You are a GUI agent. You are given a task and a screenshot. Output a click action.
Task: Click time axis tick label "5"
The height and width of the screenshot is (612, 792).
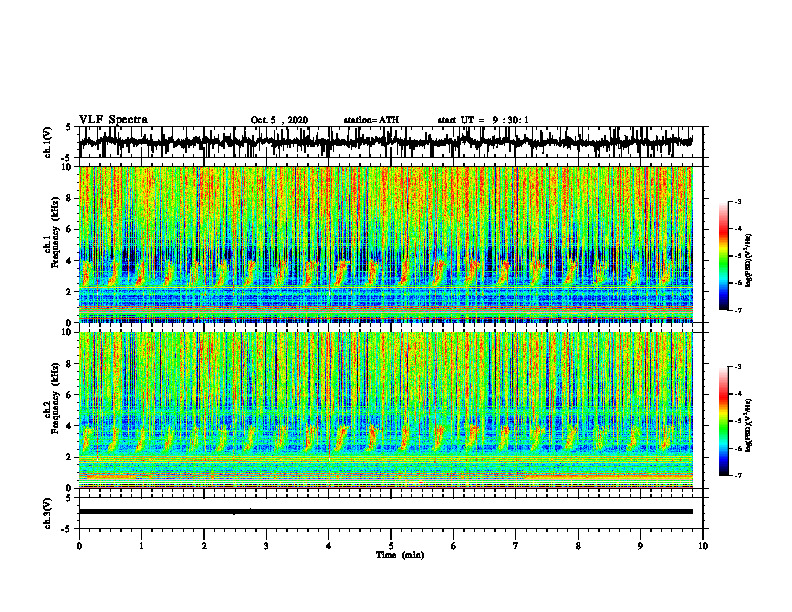coord(391,546)
